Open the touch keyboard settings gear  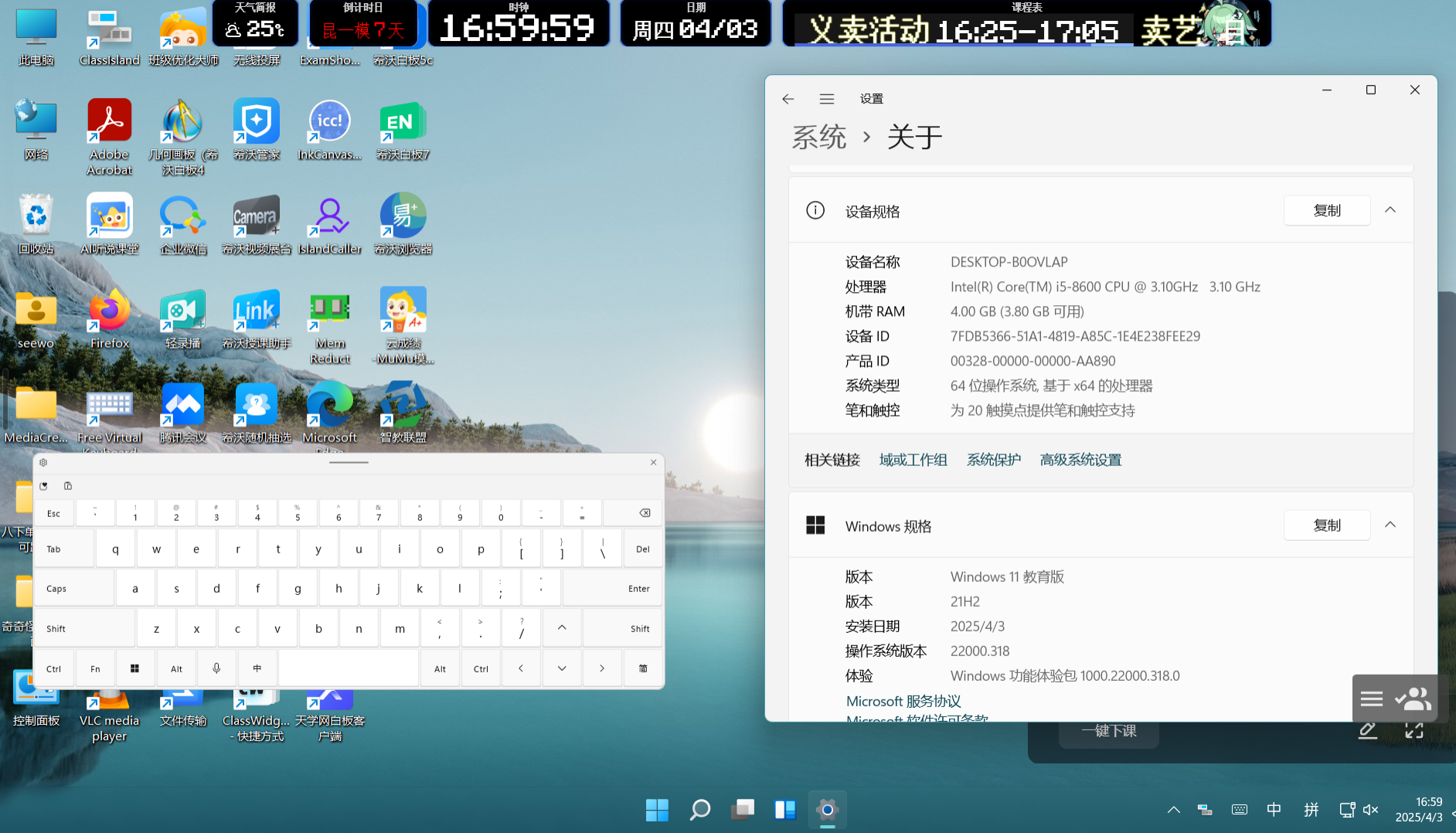43,462
